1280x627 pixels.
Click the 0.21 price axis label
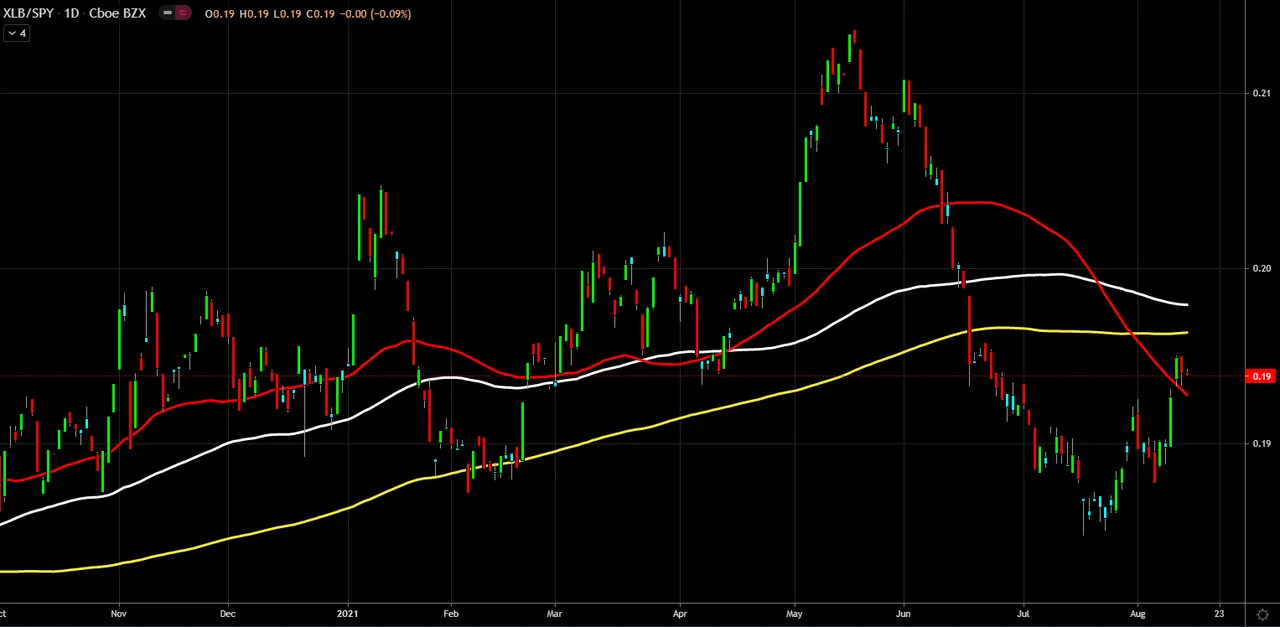click(1261, 93)
